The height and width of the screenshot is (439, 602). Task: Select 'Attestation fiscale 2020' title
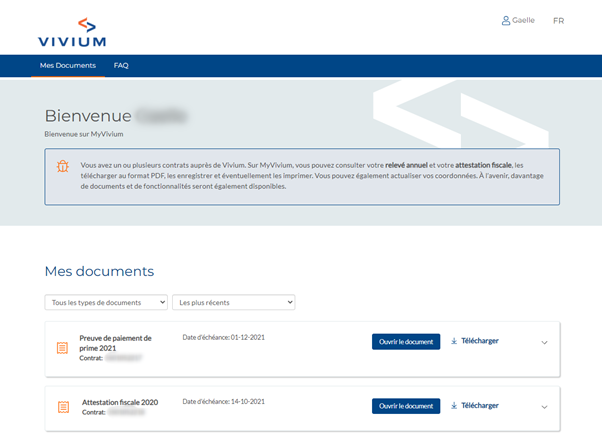(x=120, y=402)
